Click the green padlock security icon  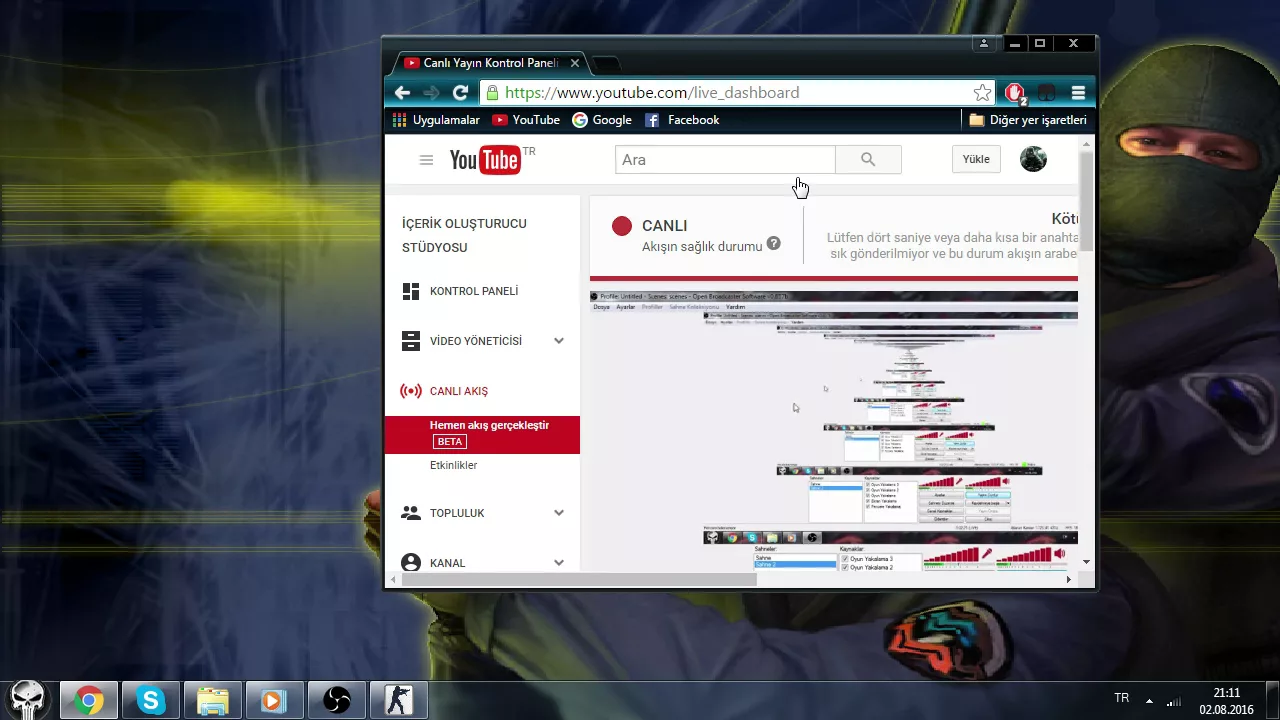pyautogui.click(x=492, y=93)
